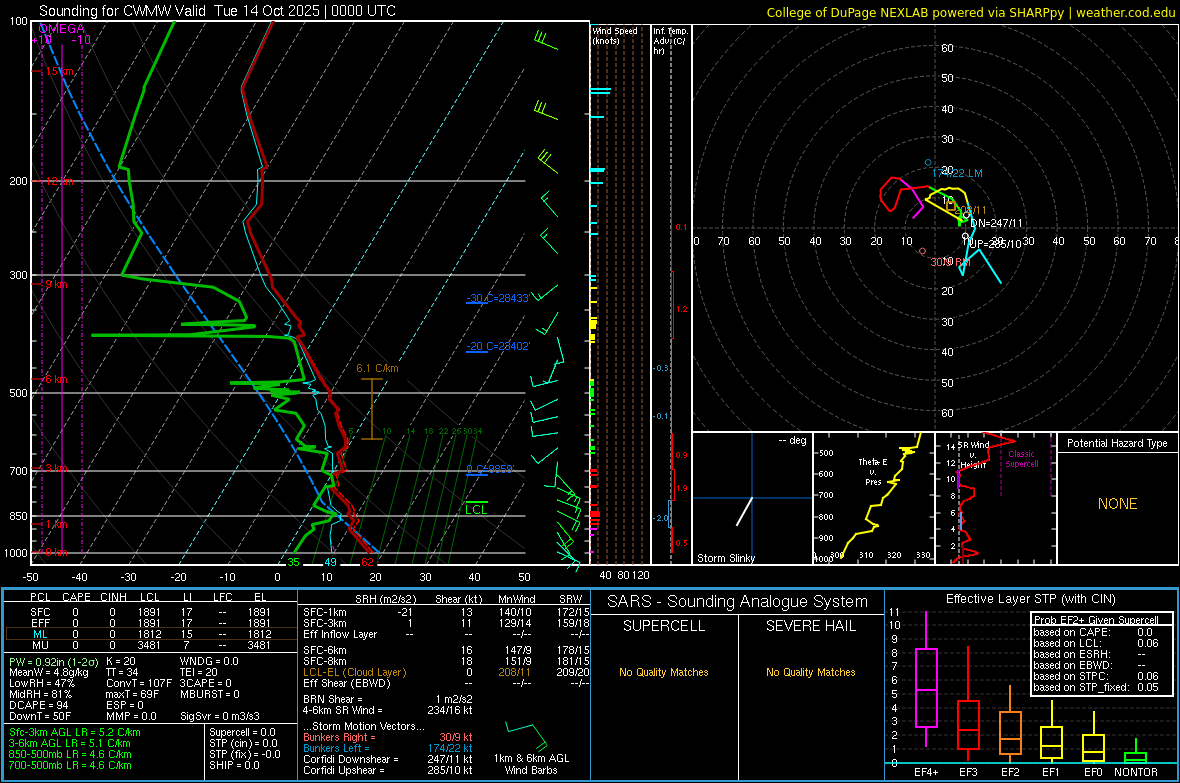Click the red EF3 box plot
Image resolution: width=1180 pixels, height=783 pixels.
[x=968, y=705]
